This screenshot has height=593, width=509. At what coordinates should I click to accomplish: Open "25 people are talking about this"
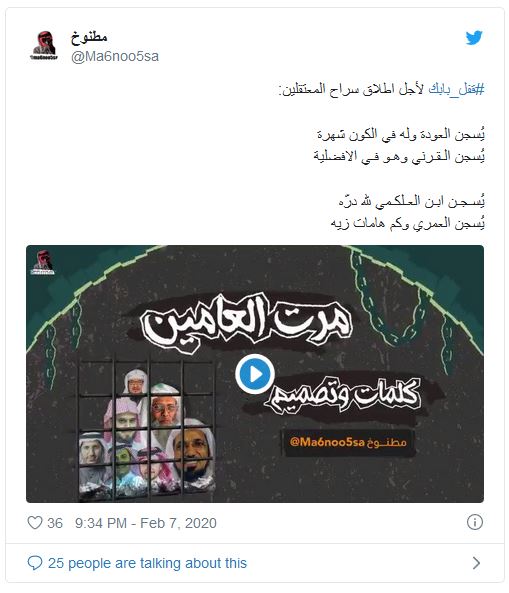tap(147, 563)
